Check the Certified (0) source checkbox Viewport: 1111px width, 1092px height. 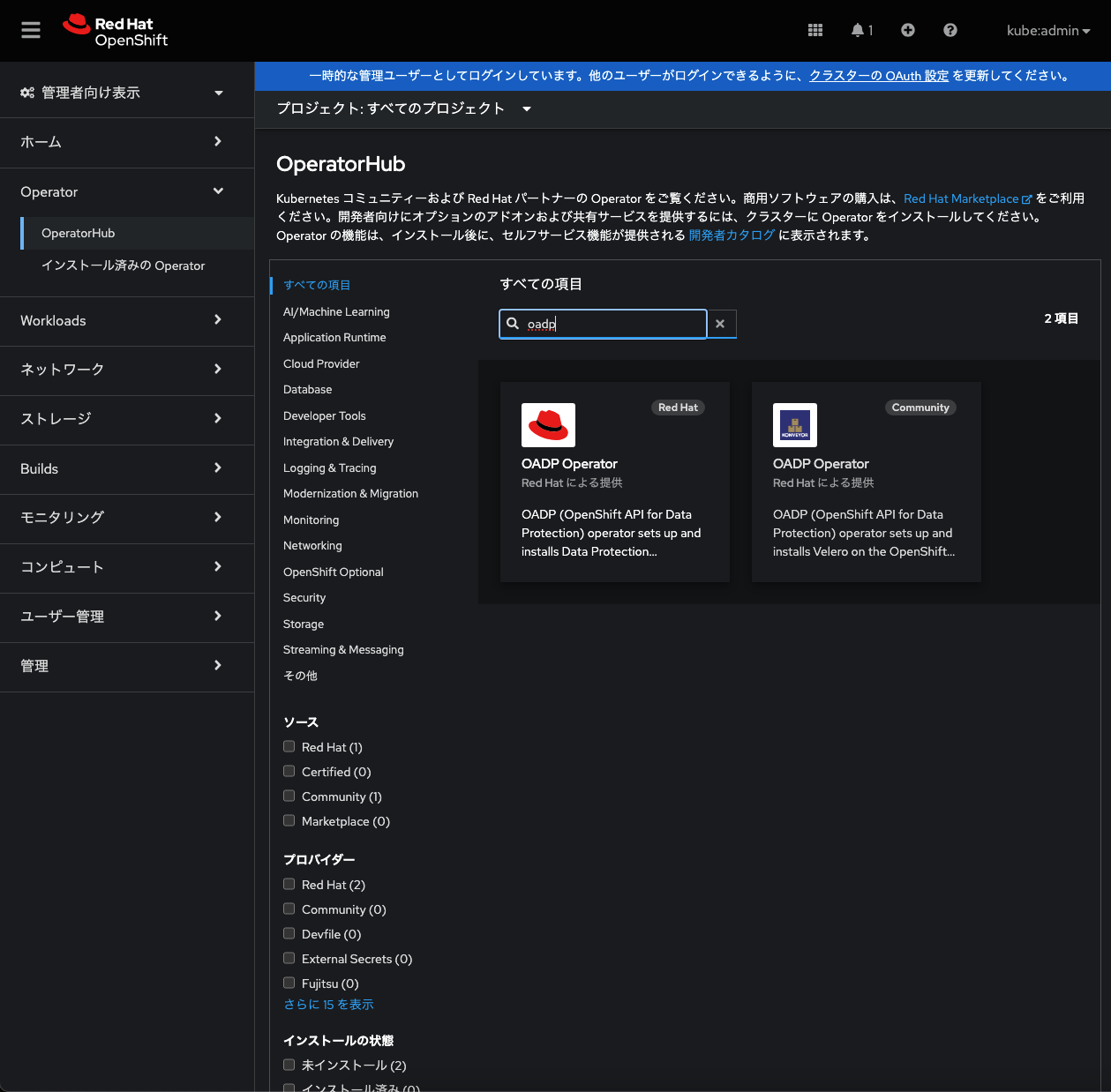(x=289, y=771)
